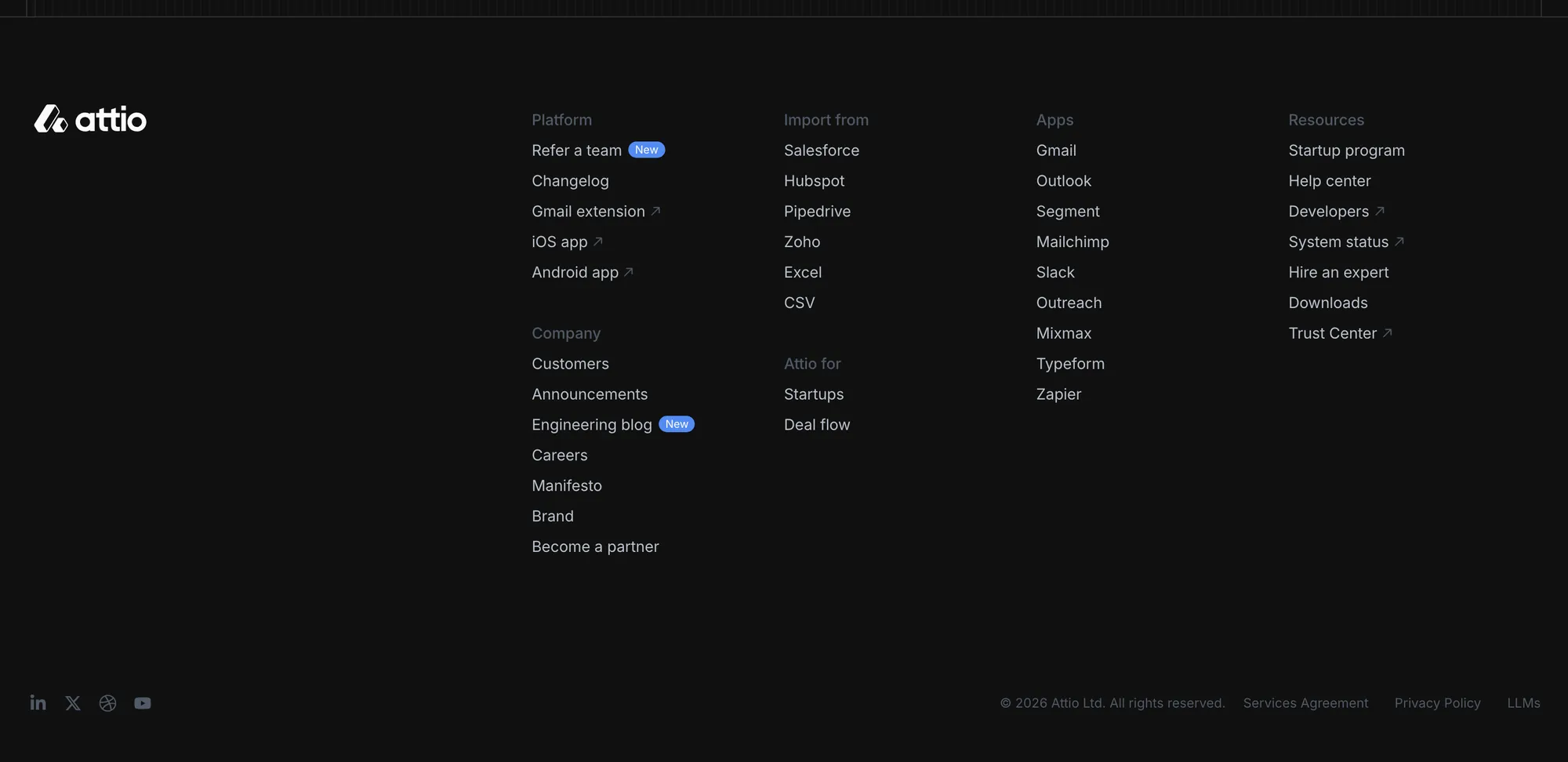Viewport: 1568px width, 762px height.
Task: Open the Announcements link
Action: point(590,394)
